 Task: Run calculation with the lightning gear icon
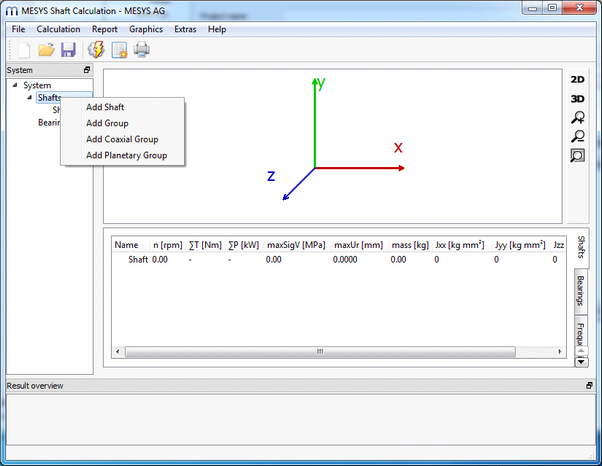[97, 50]
